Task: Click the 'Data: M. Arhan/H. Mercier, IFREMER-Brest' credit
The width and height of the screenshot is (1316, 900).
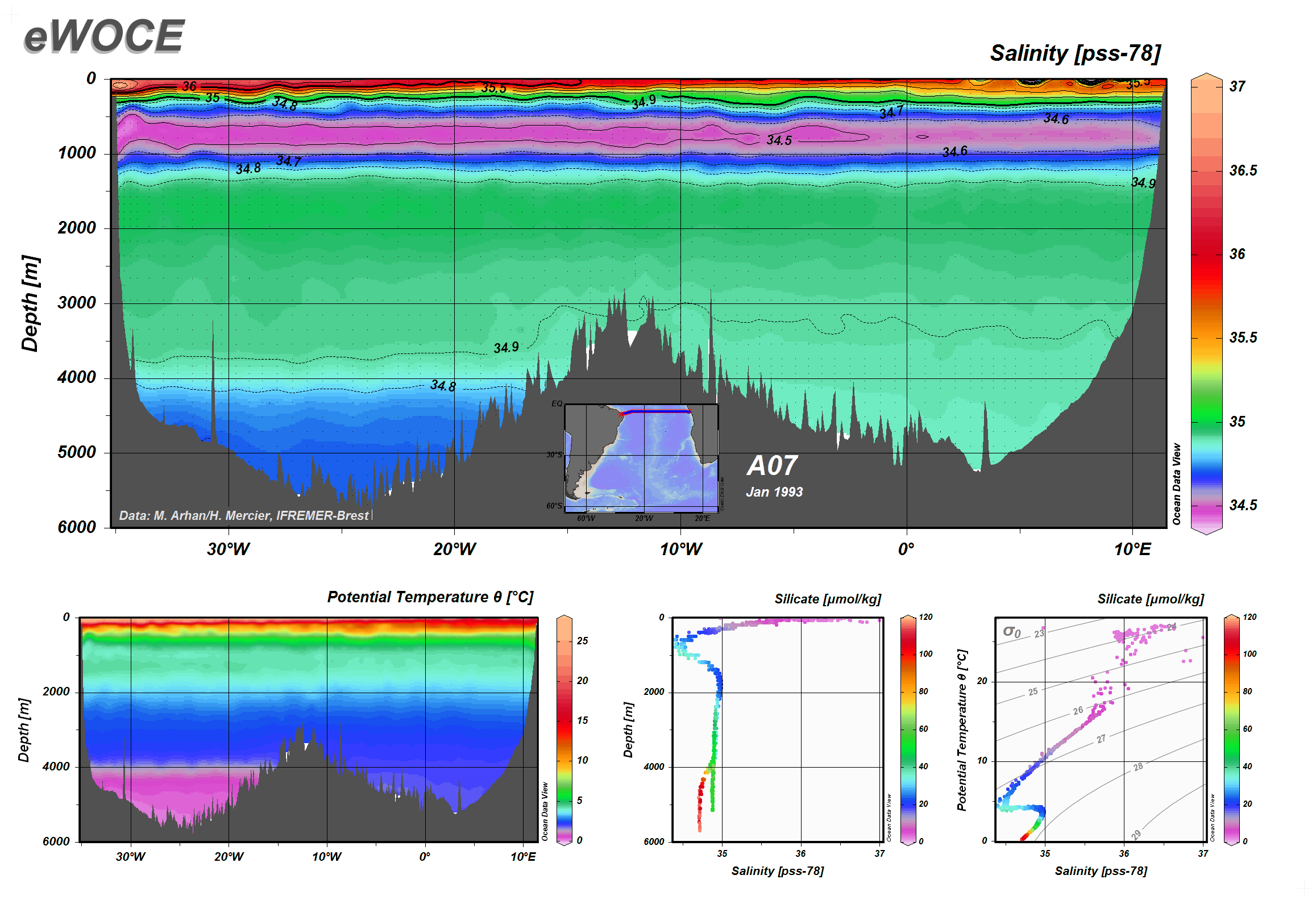Action: [x=244, y=515]
